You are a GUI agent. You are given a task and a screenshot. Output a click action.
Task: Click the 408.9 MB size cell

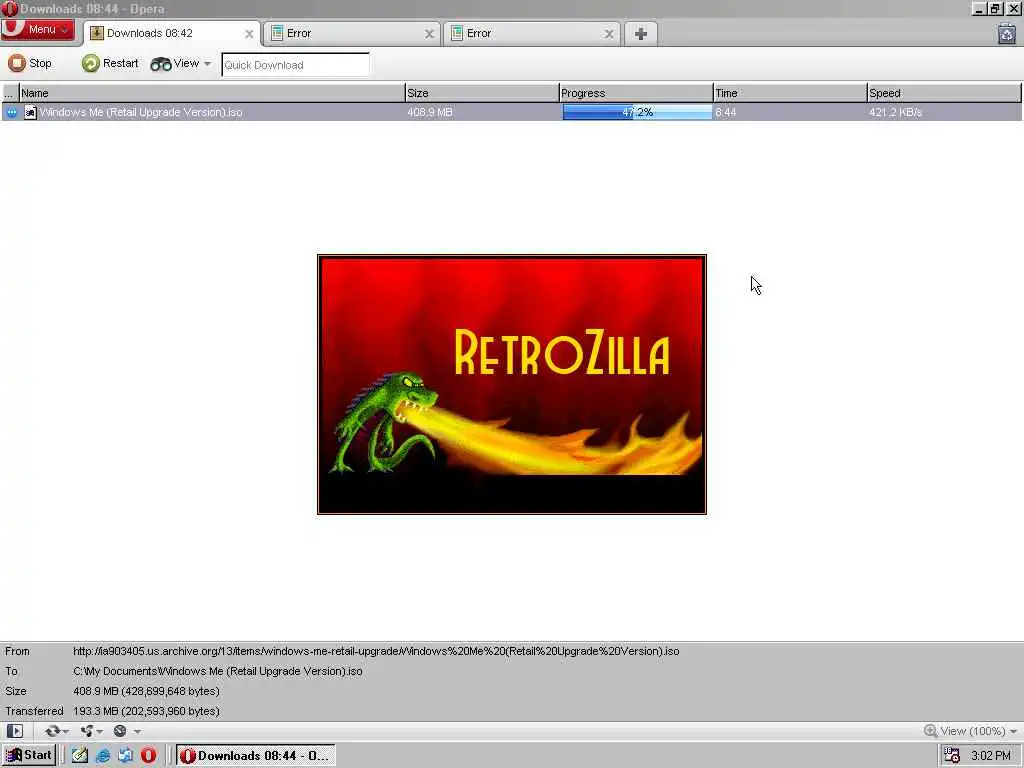pyautogui.click(x=430, y=112)
